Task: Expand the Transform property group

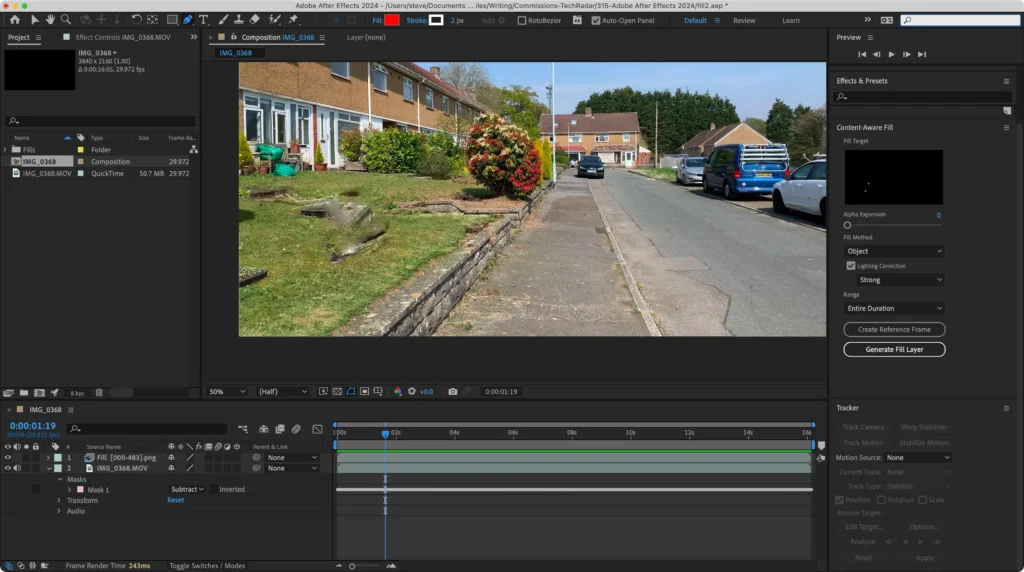Action: coord(59,500)
